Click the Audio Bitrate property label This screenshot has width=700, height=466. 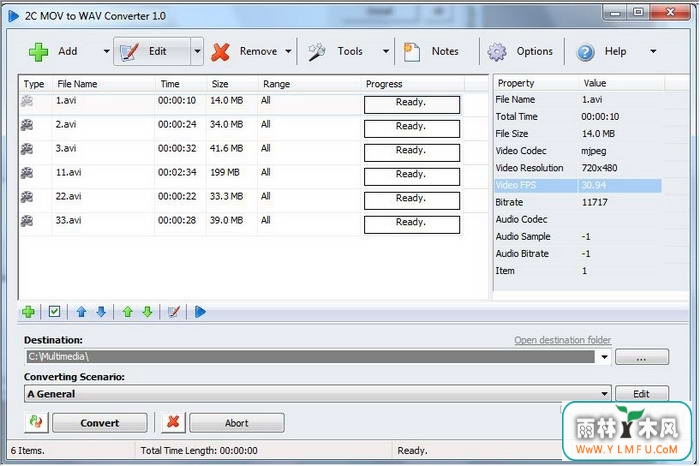[x=522, y=254]
